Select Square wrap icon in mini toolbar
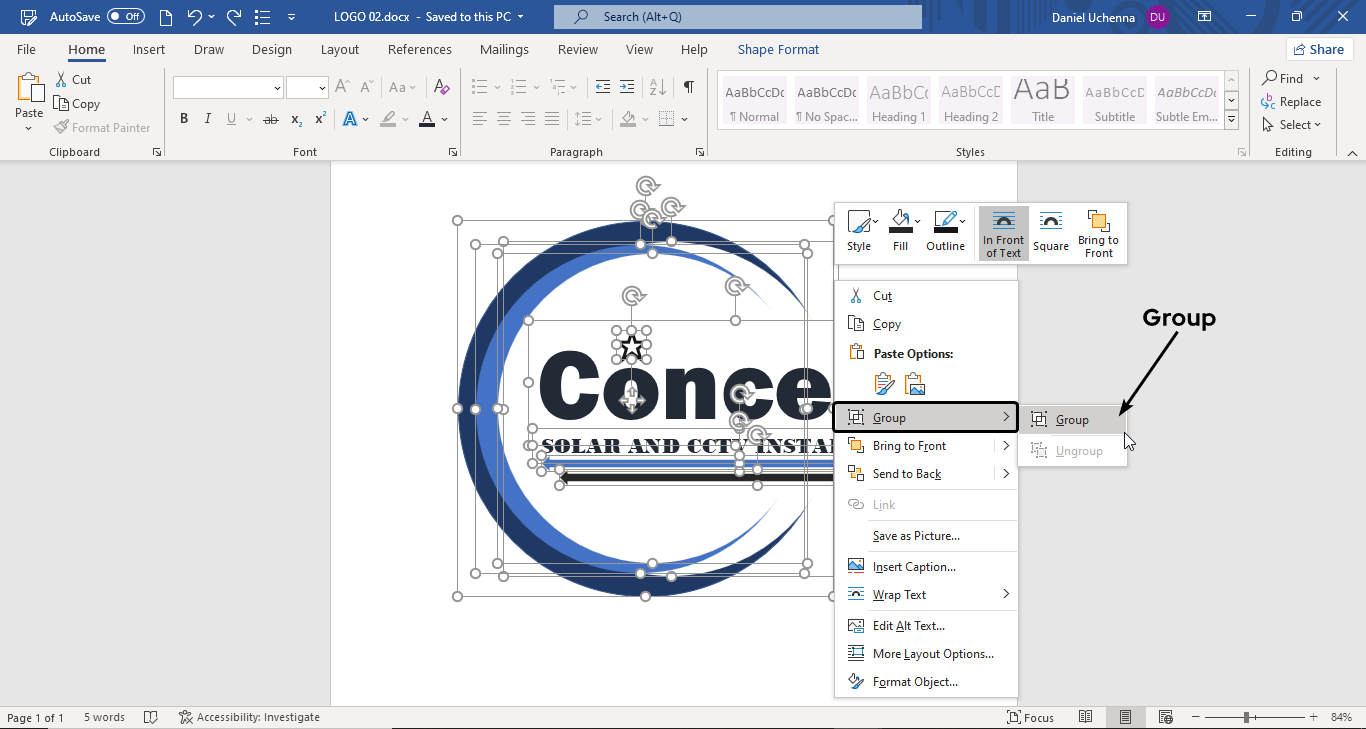1366x729 pixels. pos(1051,234)
